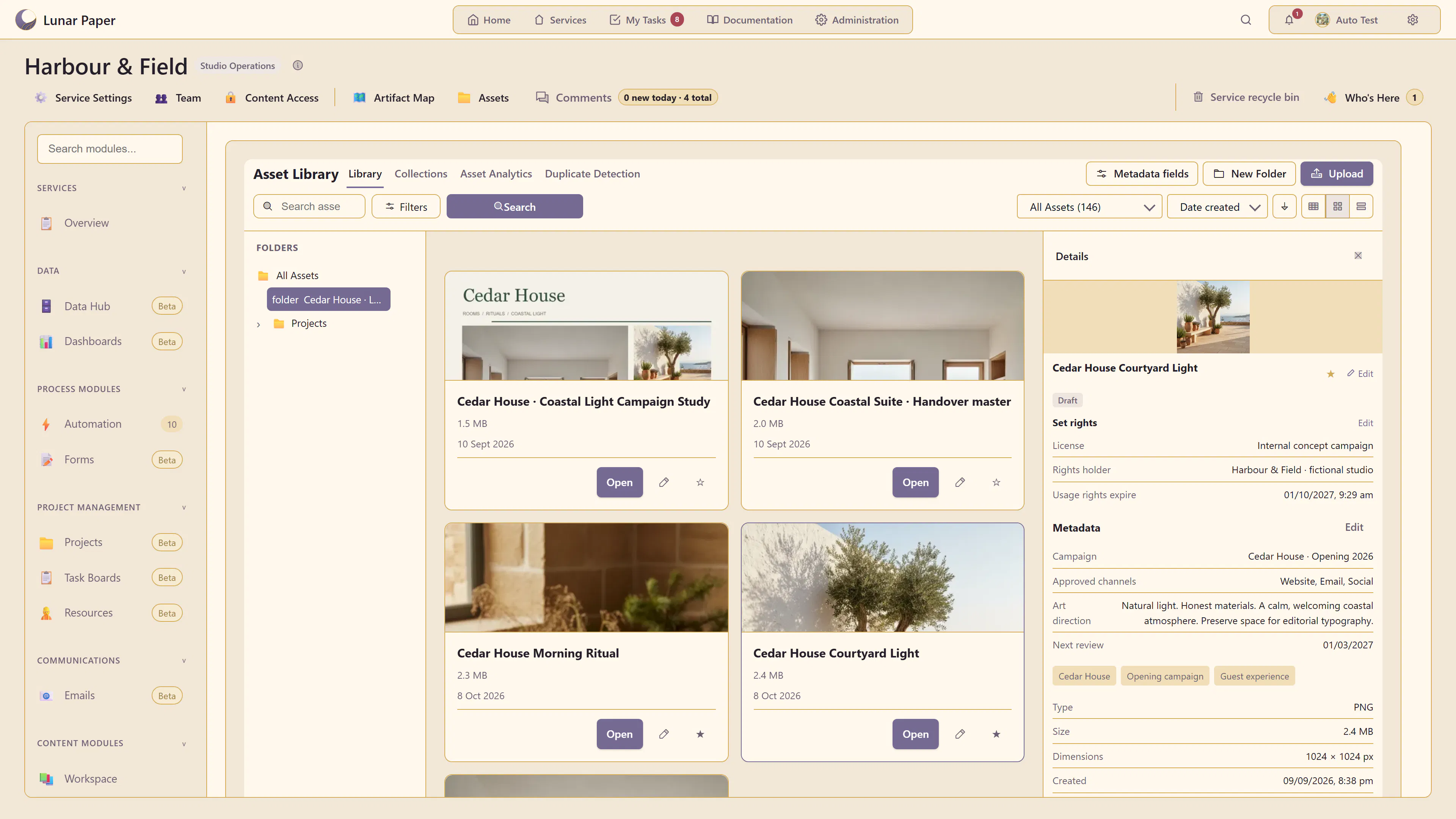
Task: Collapse the SERVICES sidebar section
Action: [184, 188]
